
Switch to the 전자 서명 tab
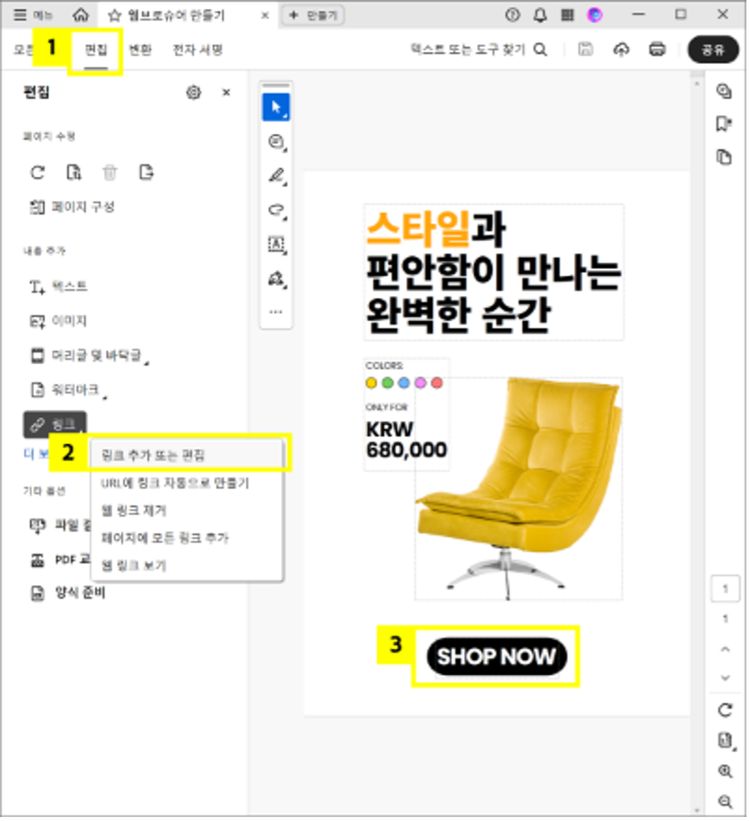click(197, 50)
